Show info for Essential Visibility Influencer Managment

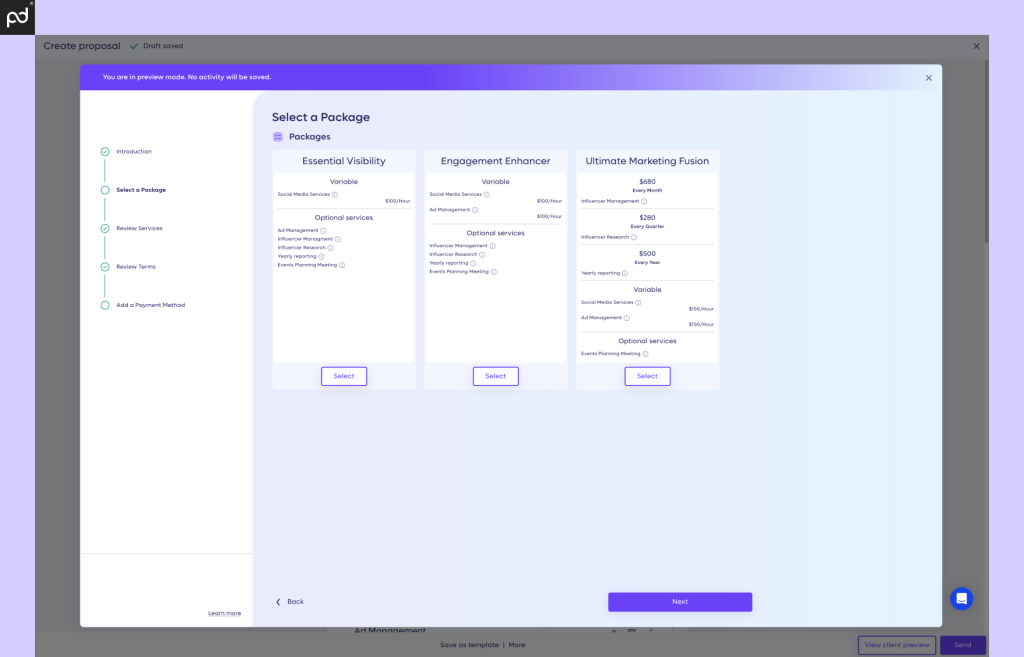(338, 239)
